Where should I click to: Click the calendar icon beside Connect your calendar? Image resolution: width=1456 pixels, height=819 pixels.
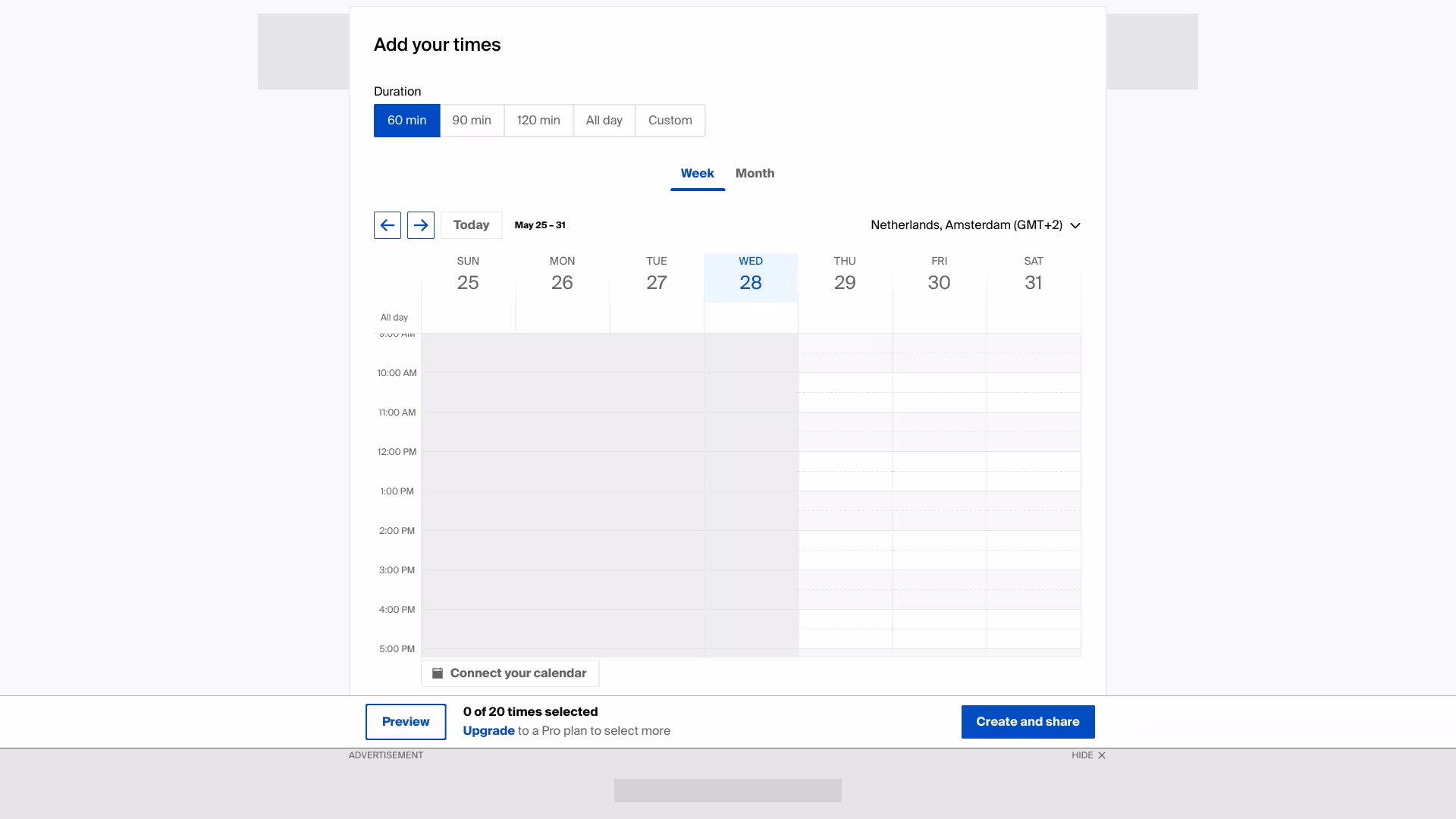pyautogui.click(x=438, y=673)
